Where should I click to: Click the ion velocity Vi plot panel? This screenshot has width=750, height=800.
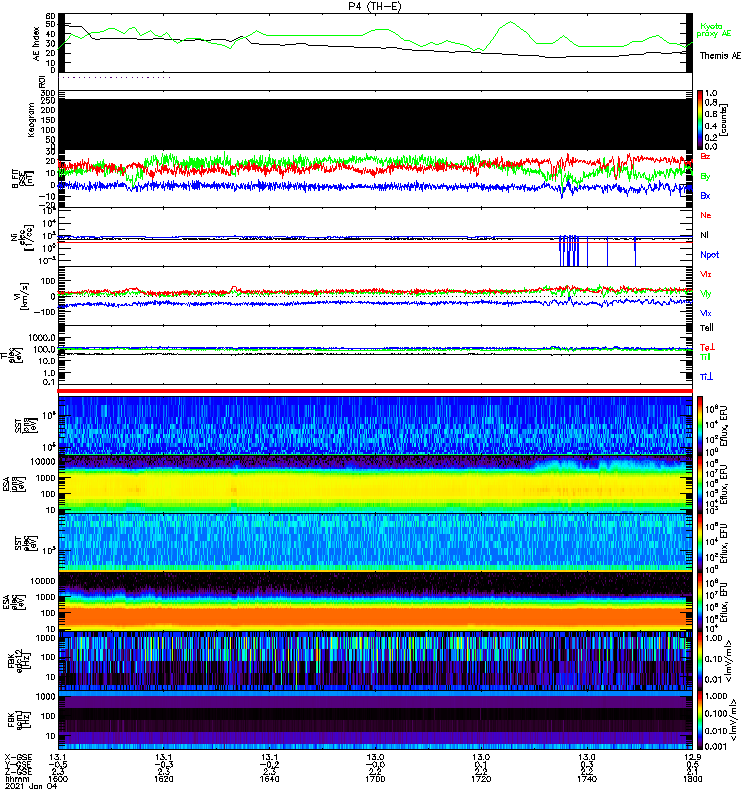click(375, 296)
